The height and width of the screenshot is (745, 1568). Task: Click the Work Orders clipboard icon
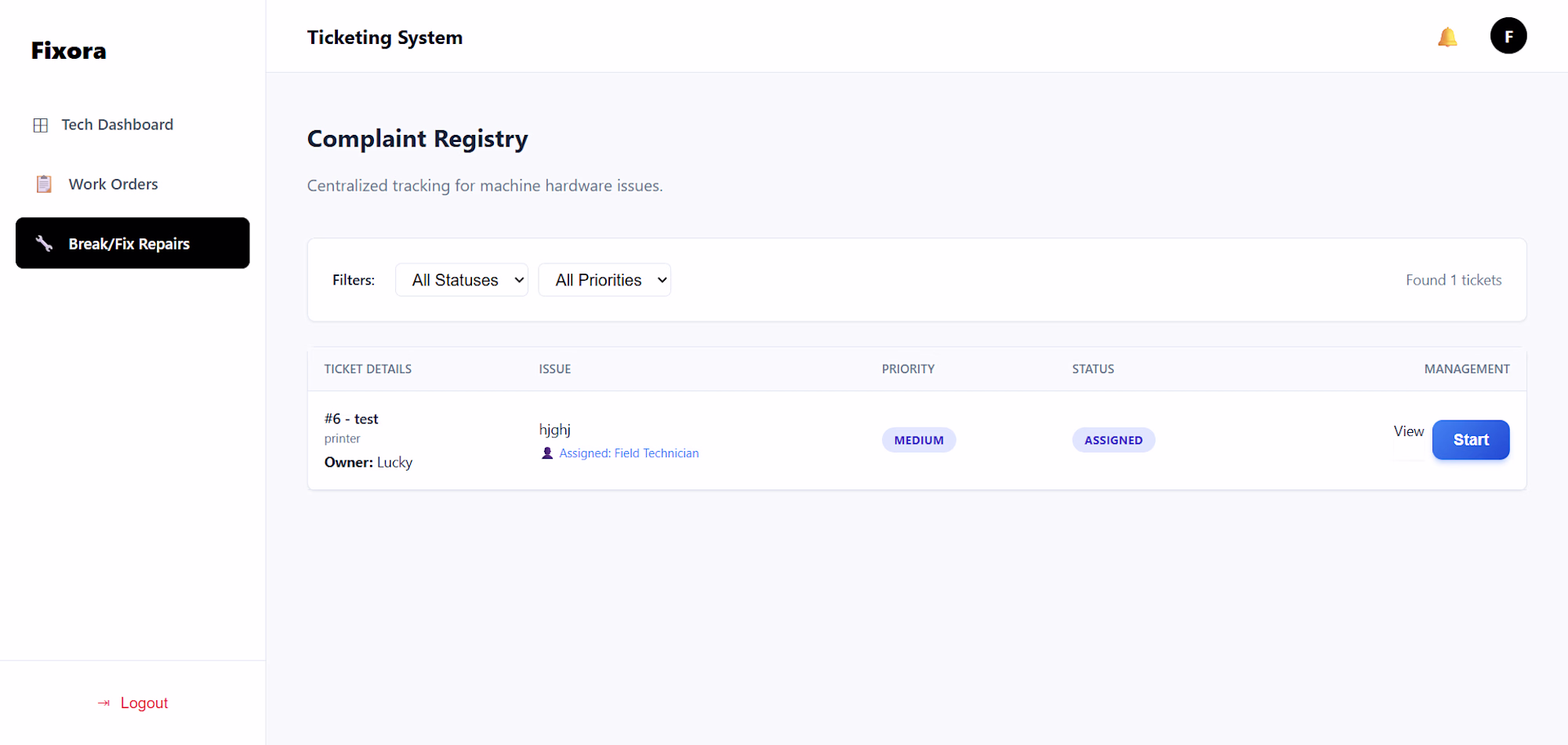tap(44, 184)
